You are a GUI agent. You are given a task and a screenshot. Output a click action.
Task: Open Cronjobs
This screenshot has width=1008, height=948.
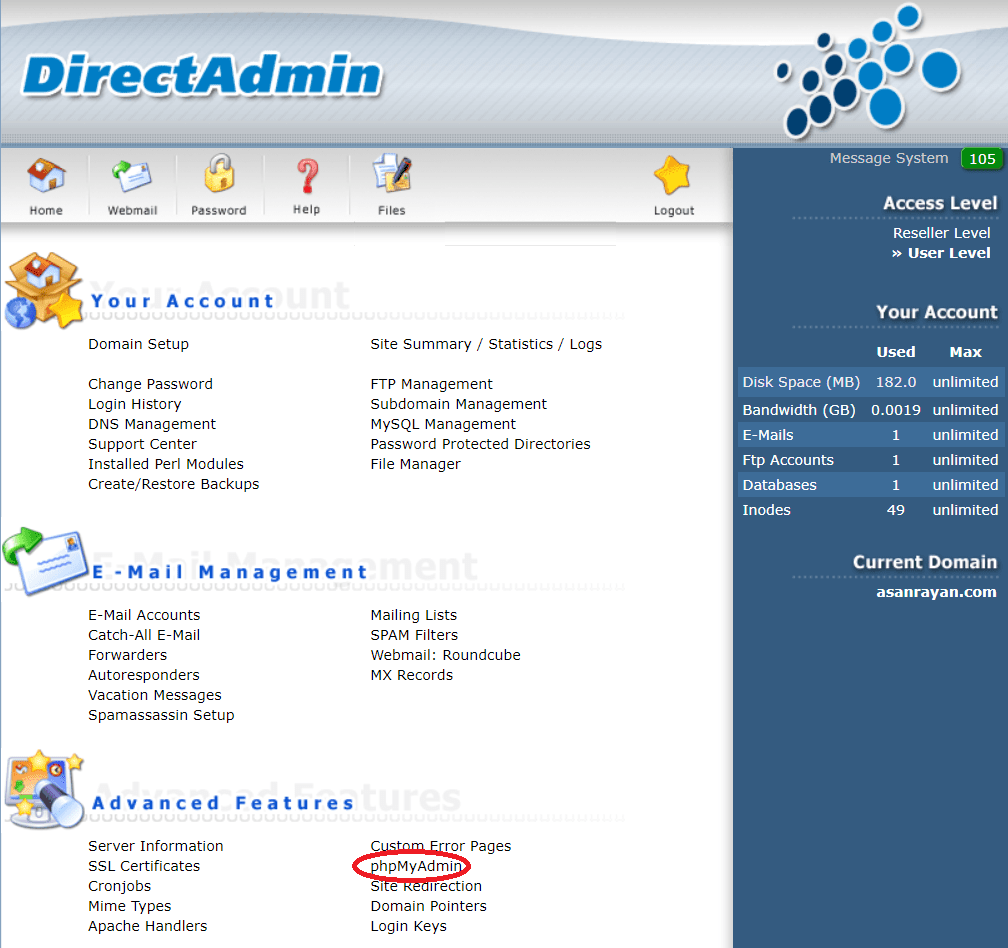[120, 886]
